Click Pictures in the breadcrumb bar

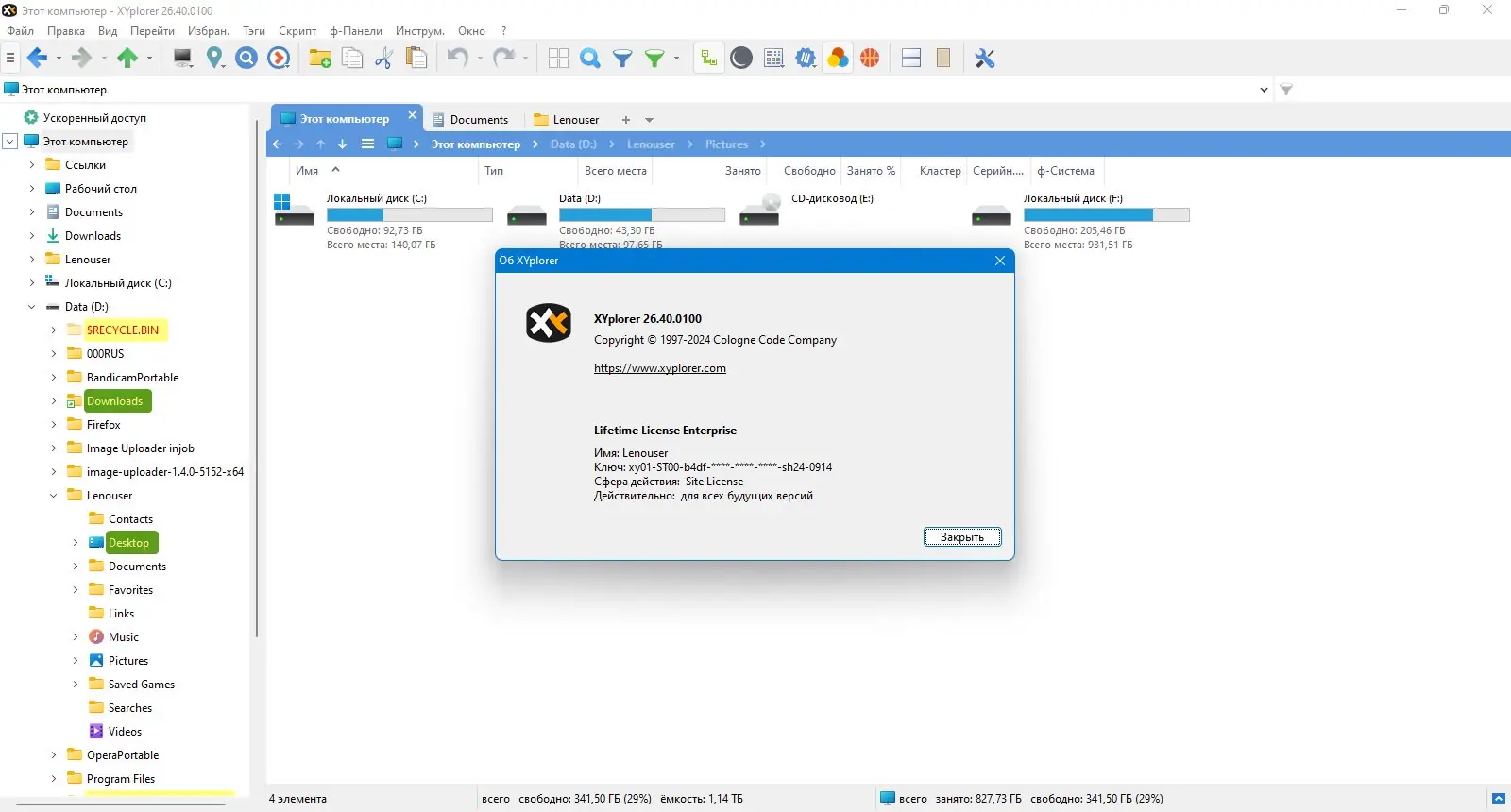[x=726, y=144]
